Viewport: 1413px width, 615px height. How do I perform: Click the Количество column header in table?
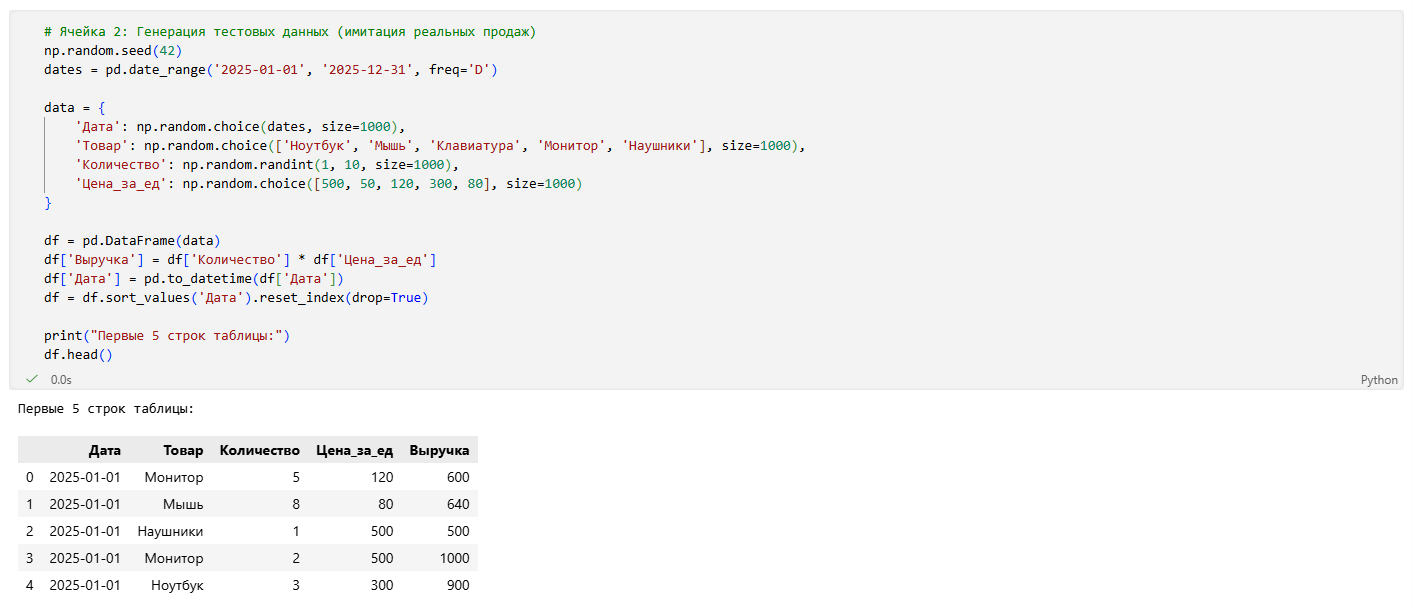pos(259,450)
